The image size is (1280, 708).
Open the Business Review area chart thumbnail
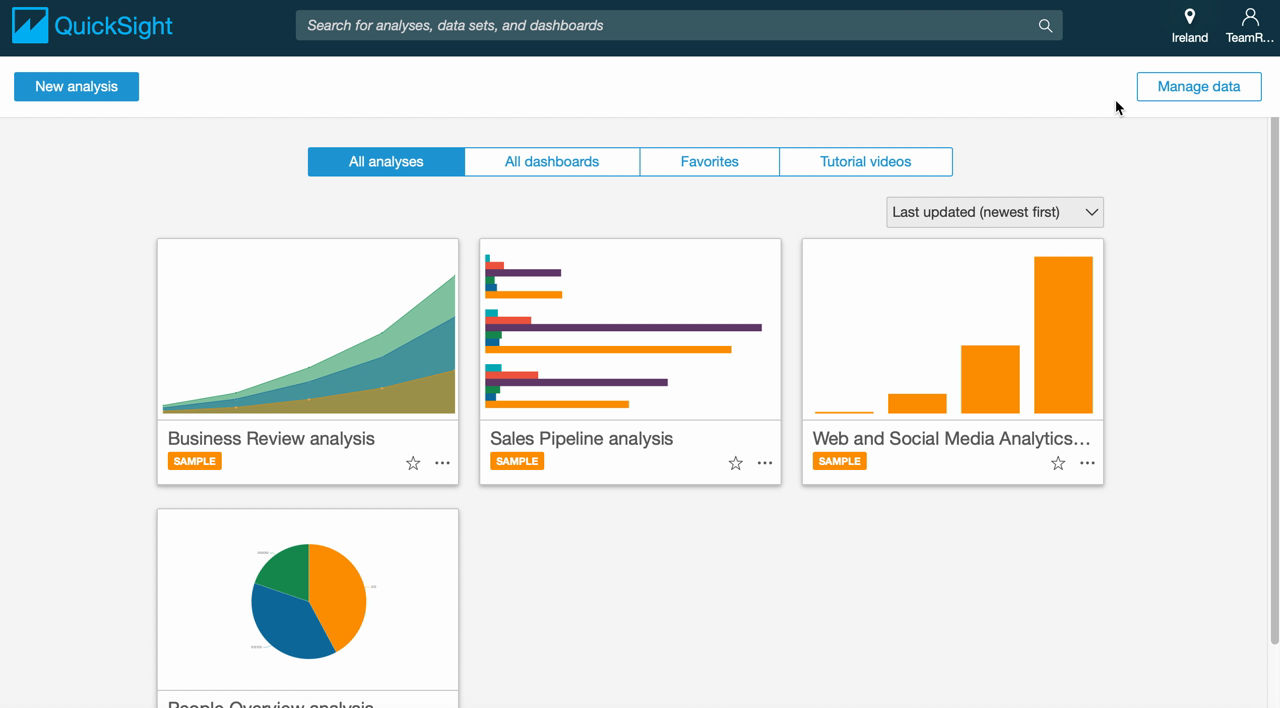pyautogui.click(x=308, y=329)
